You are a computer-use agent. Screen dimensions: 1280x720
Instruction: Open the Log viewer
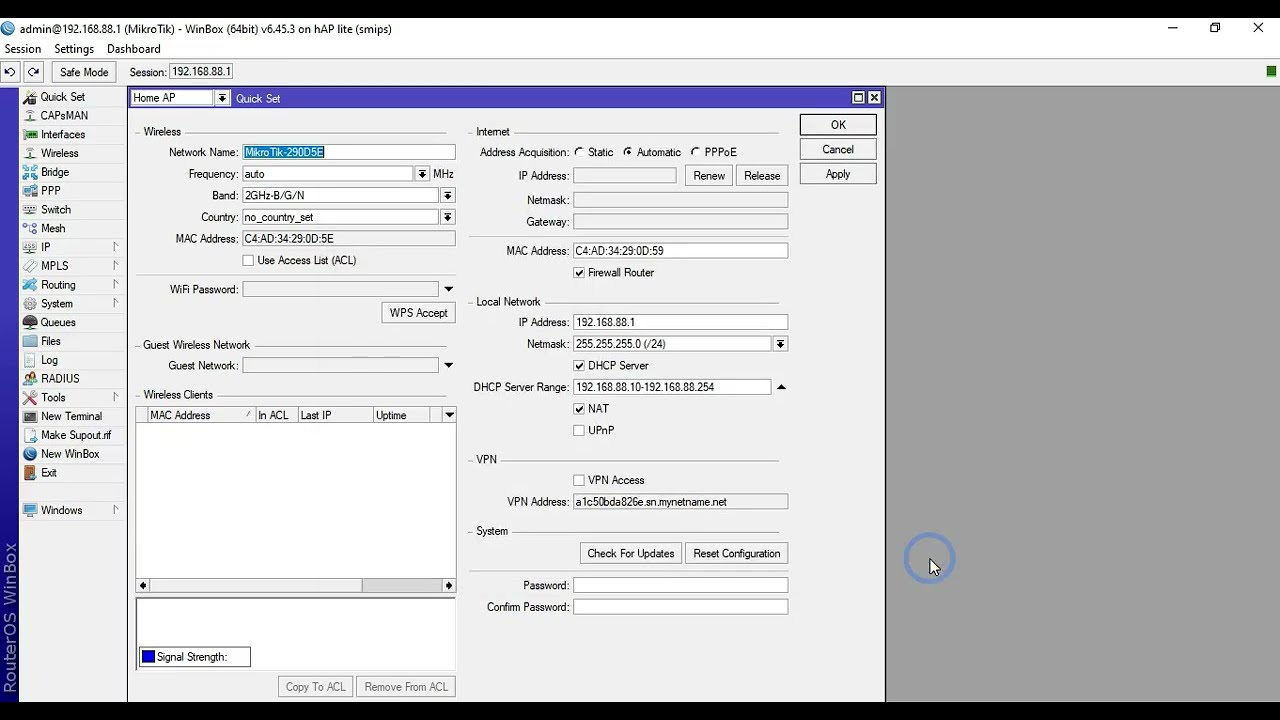[x=49, y=360]
